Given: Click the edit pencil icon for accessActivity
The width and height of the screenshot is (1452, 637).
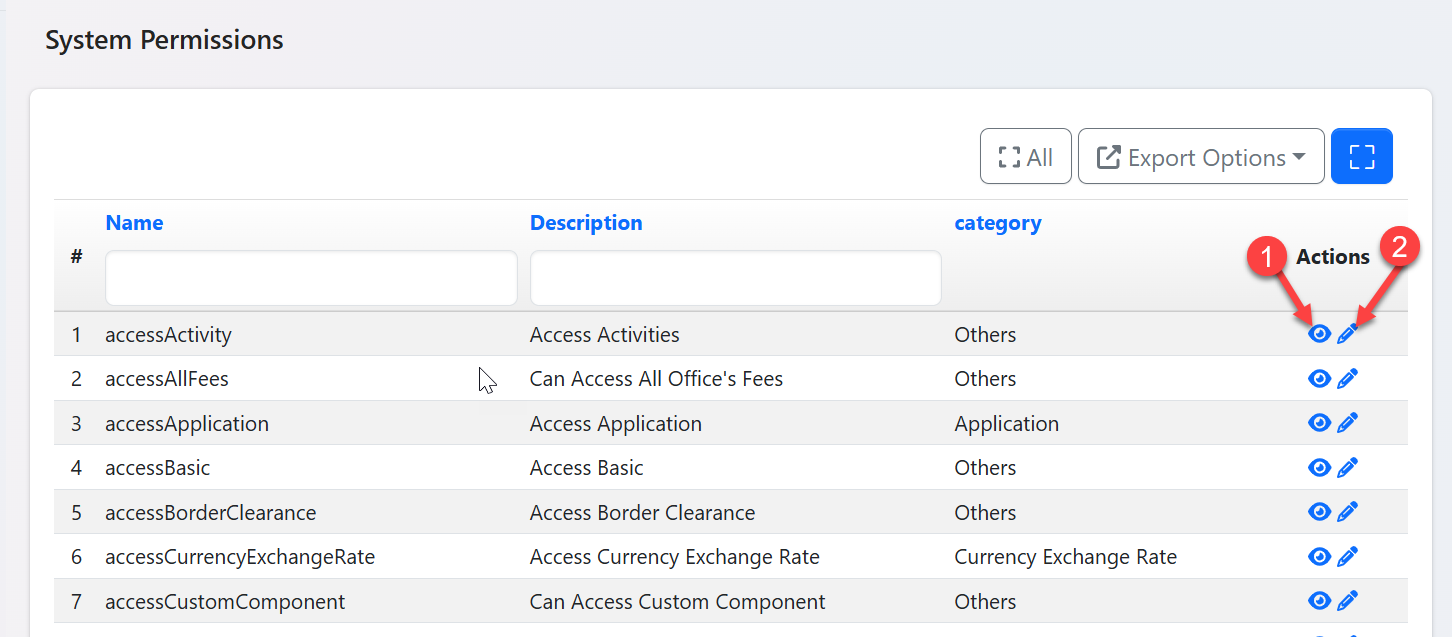Looking at the screenshot, I should 1347,334.
